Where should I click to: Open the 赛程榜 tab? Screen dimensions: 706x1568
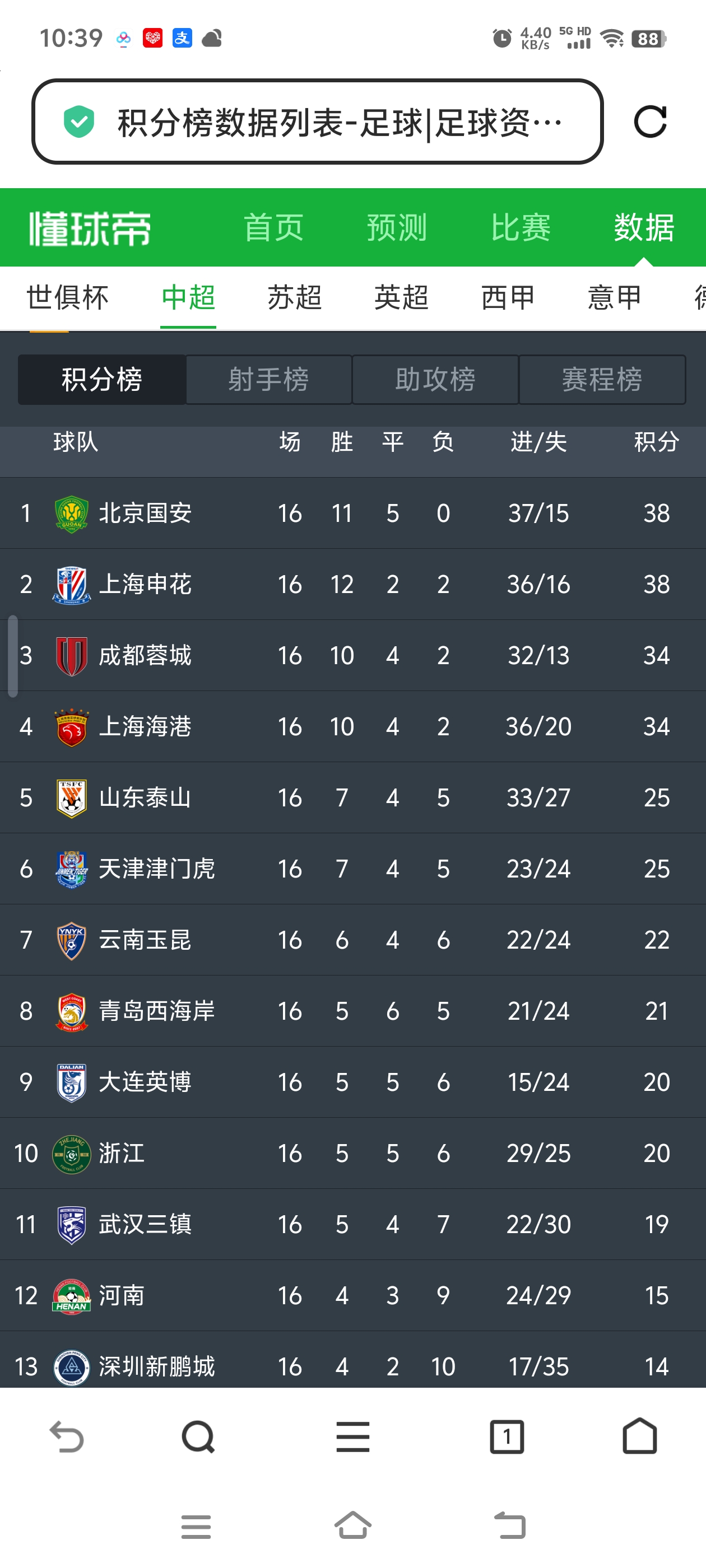tap(602, 380)
